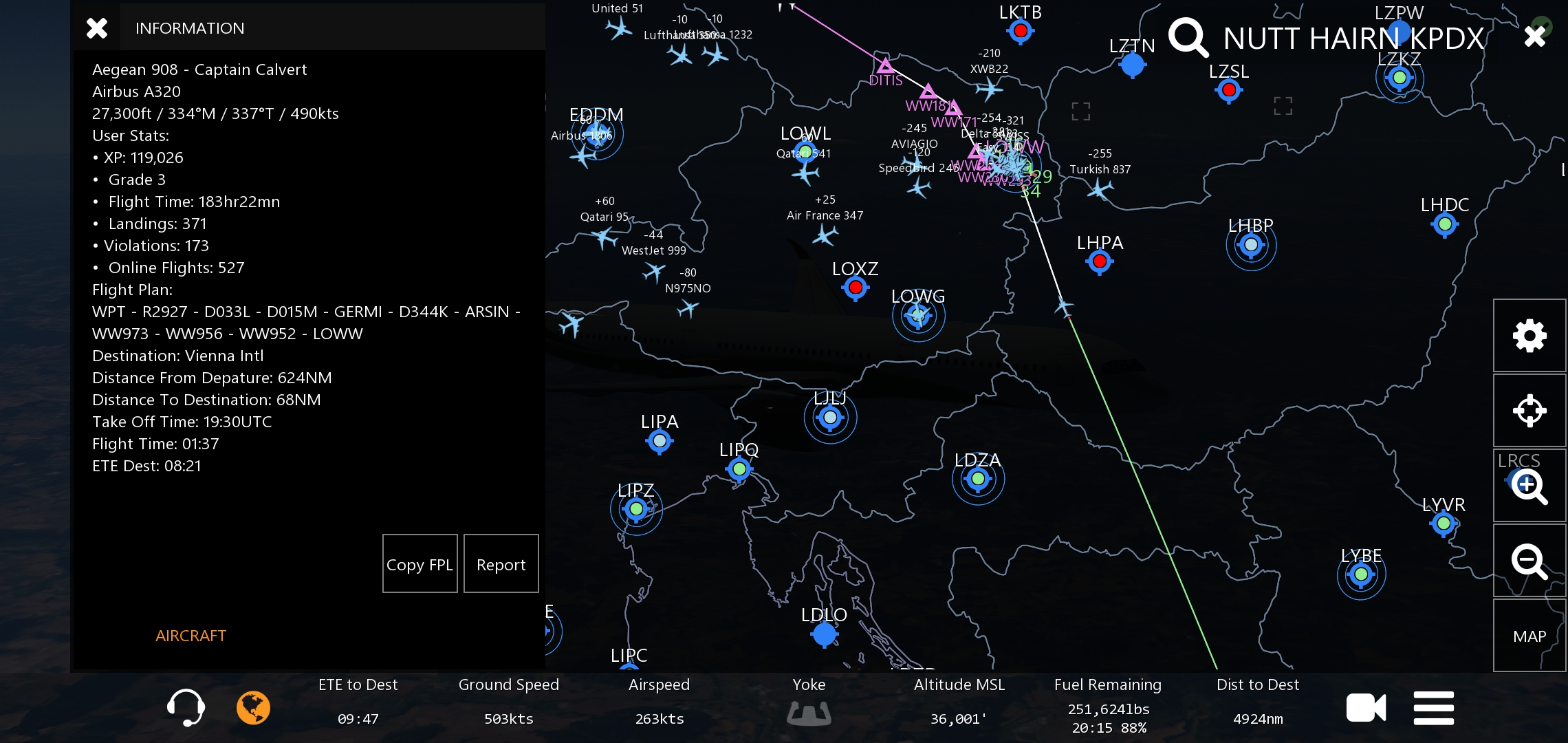Select the Fuel Remaining status field
This screenshot has width=1568, height=743.
point(1108,707)
